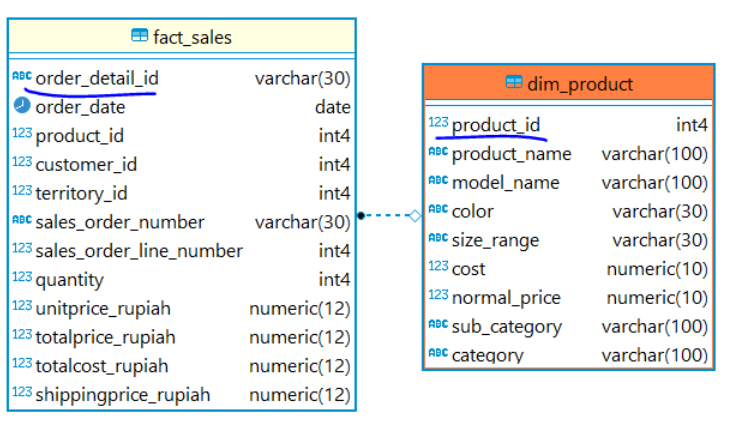
Task: Click the 123 icon beside dim_product product_id
Action: [x=438, y=123]
